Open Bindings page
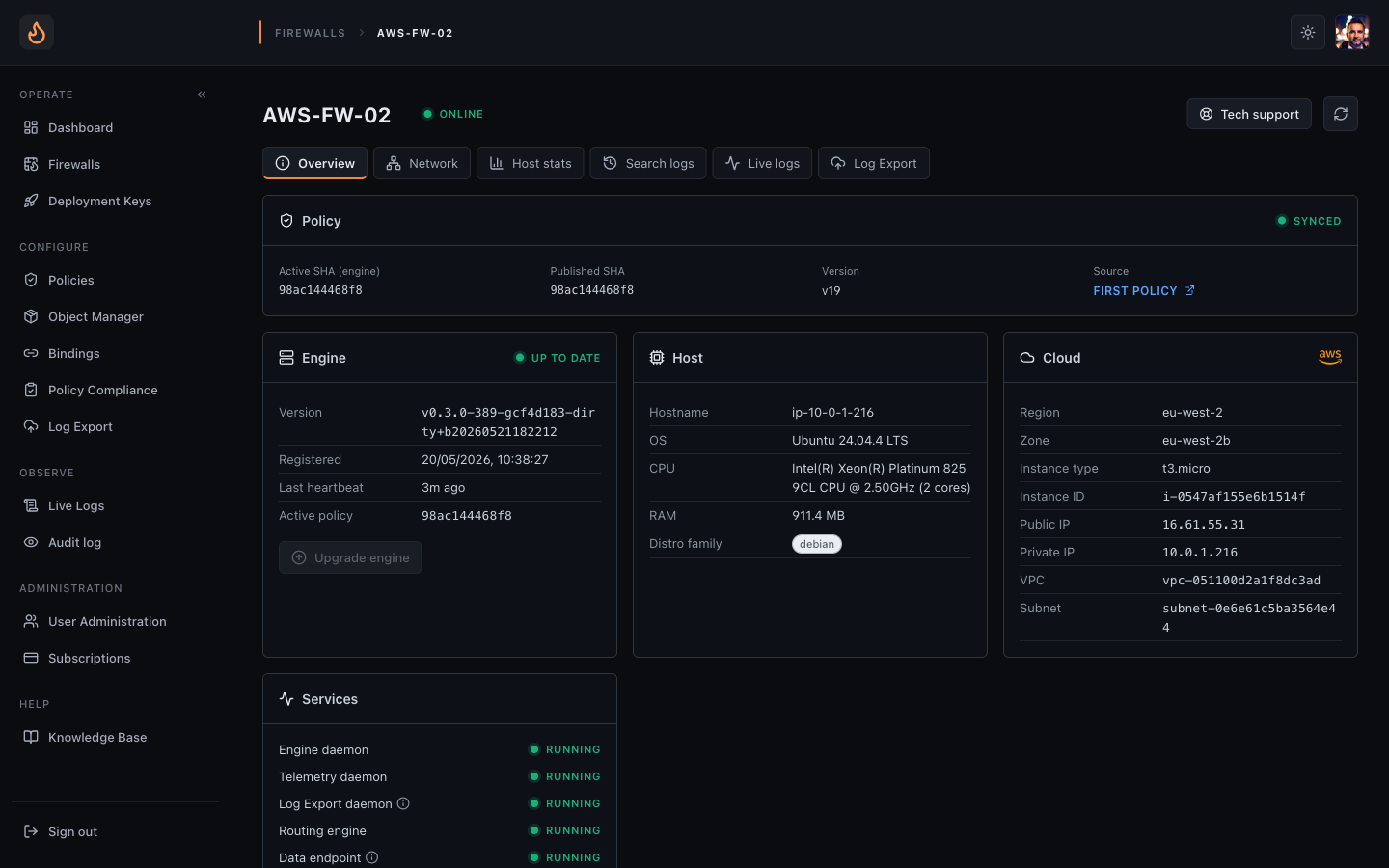The height and width of the screenshot is (868, 1389). click(x=116, y=353)
